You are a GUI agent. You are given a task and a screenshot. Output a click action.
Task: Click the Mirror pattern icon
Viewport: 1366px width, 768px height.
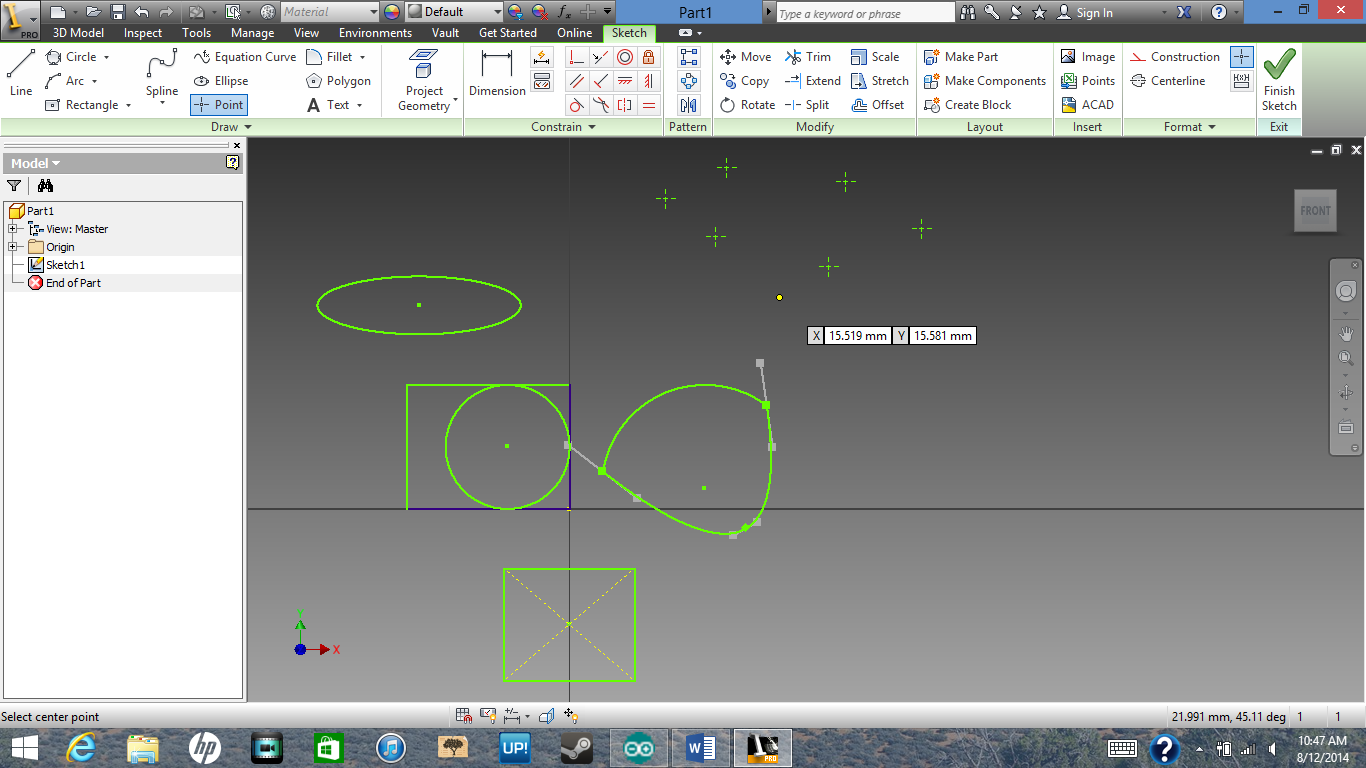pos(689,105)
